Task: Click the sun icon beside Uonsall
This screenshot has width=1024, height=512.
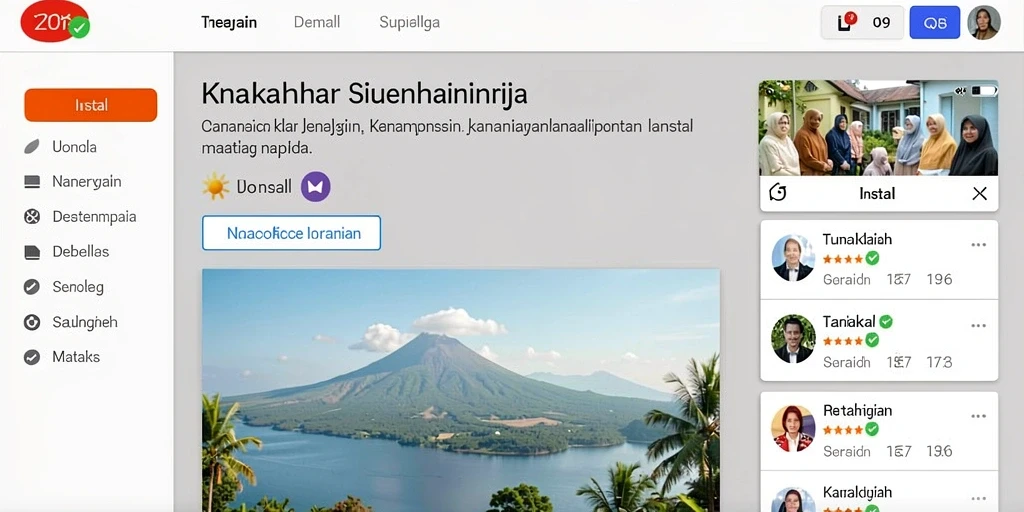Action: tap(216, 187)
